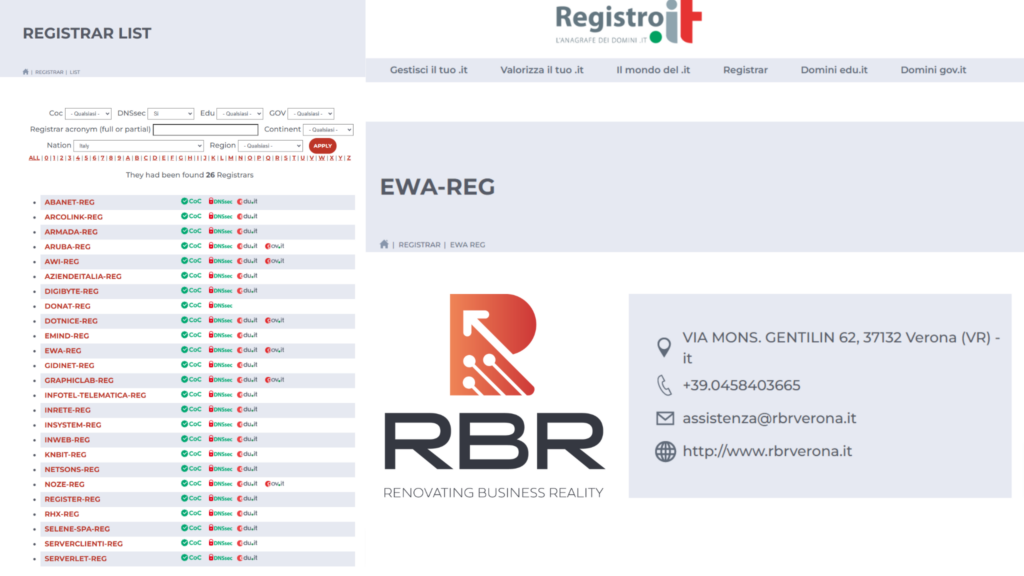
Task: Open the Domini gov.it menu
Action: point(933,70)
